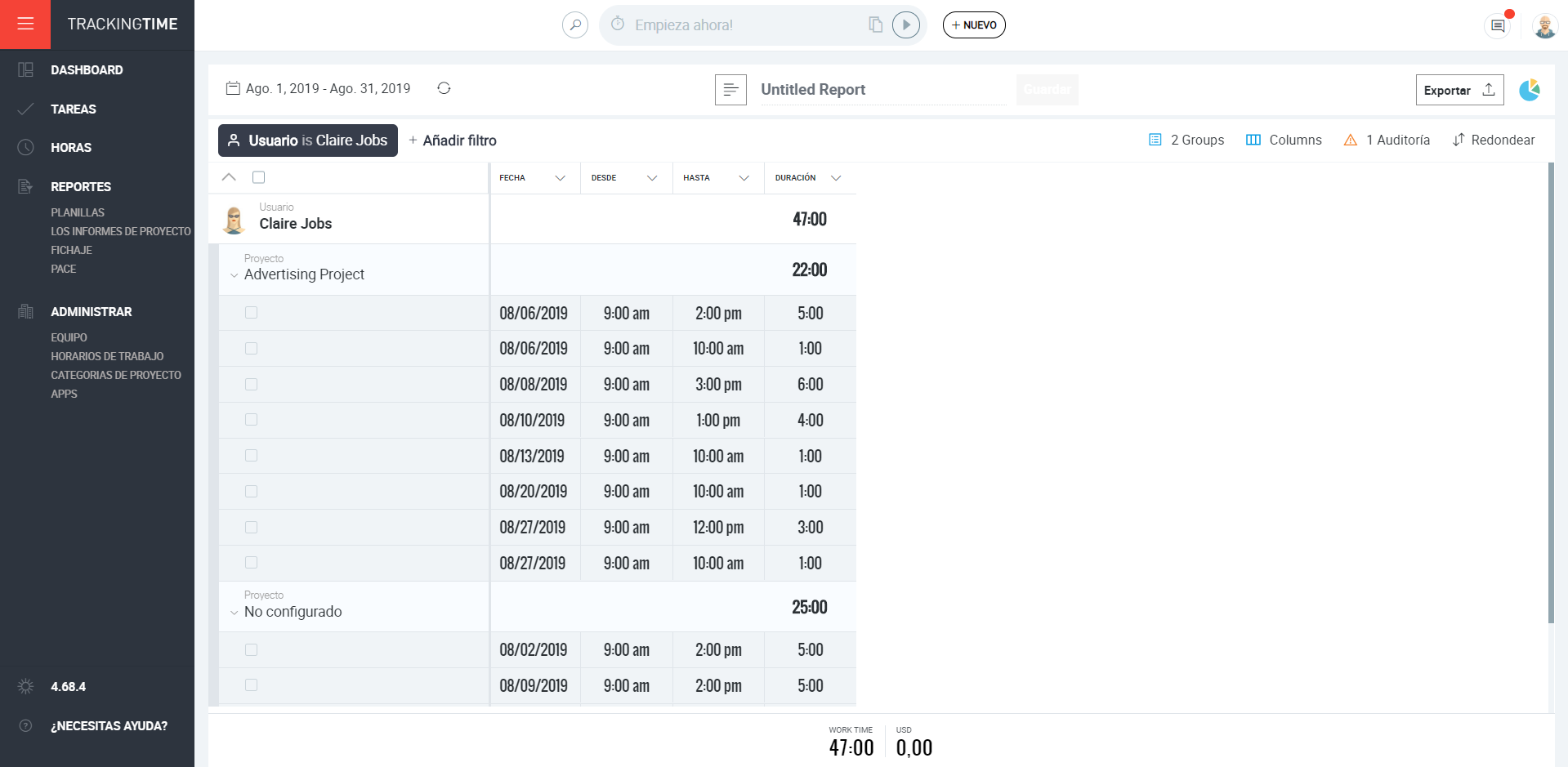
Task: Click the Tareas checkmark icon
Action: 25,109
